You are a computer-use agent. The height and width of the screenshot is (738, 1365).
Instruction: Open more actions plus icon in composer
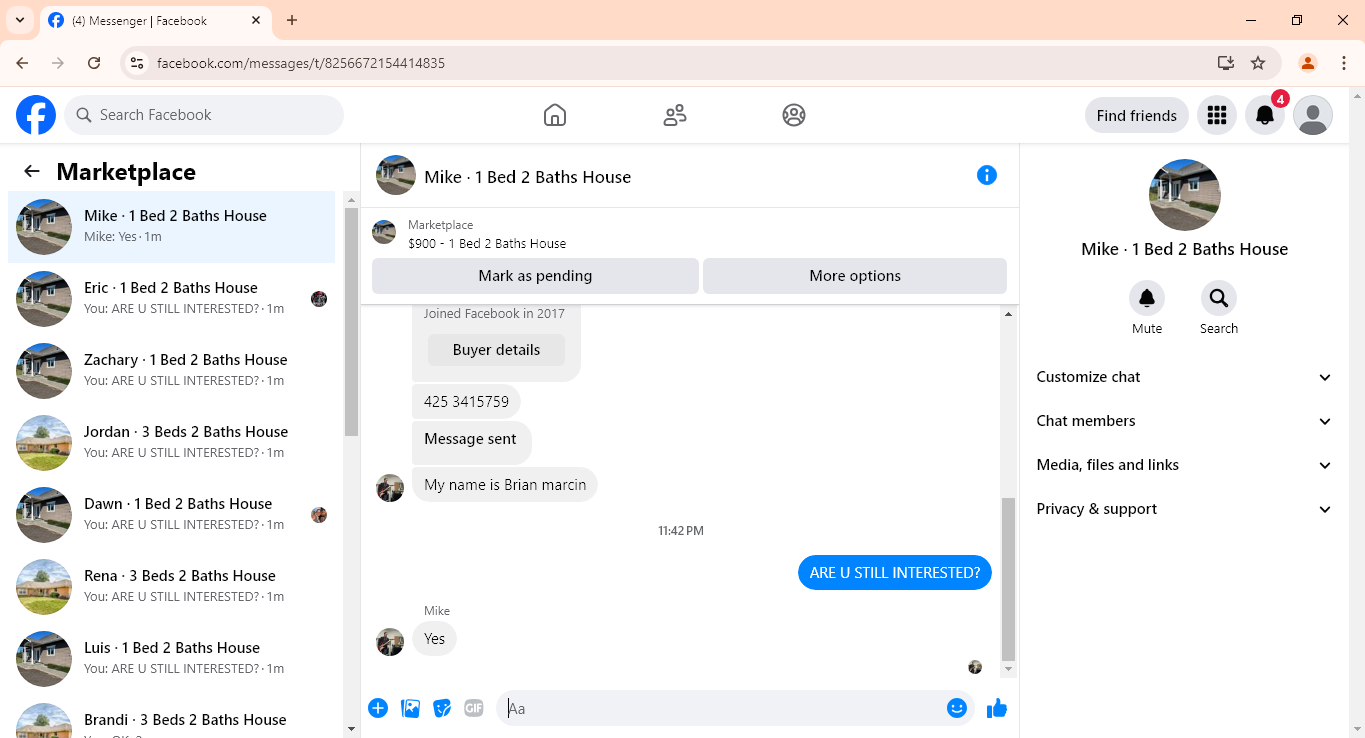click(378, 708)
